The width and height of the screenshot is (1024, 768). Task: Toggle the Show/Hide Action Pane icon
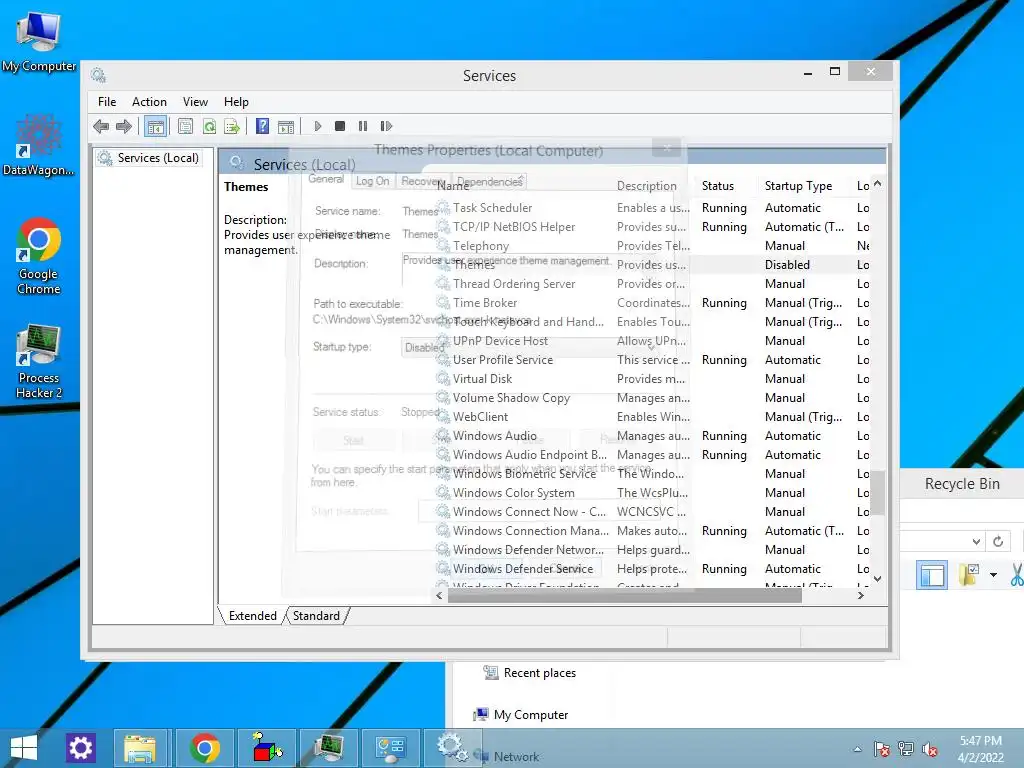pos(285,126)
